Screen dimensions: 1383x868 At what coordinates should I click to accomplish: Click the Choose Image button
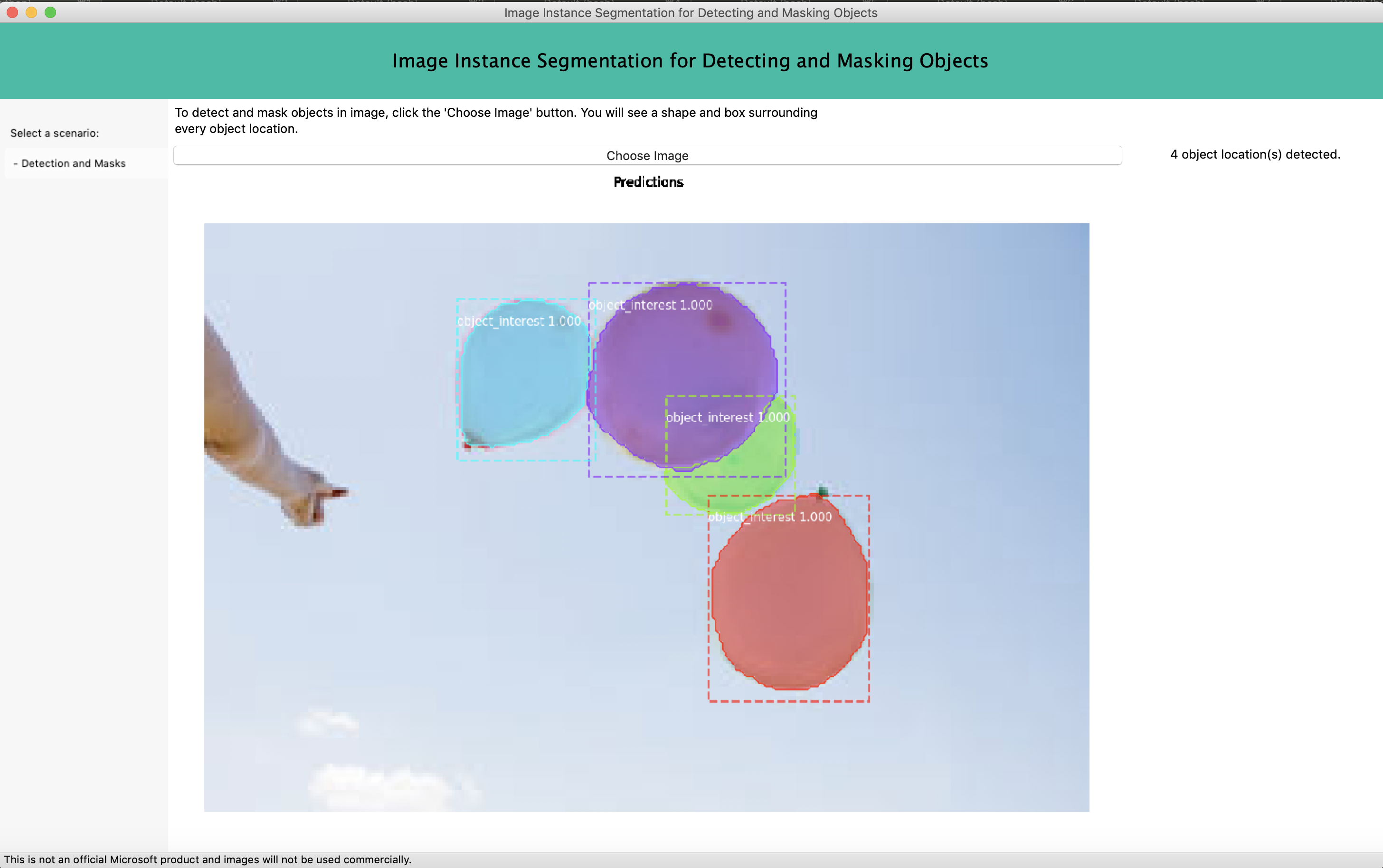click(647, 156)
